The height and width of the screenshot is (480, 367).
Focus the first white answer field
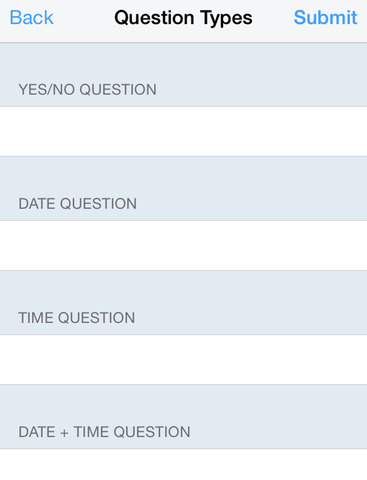tap(183, 131)
